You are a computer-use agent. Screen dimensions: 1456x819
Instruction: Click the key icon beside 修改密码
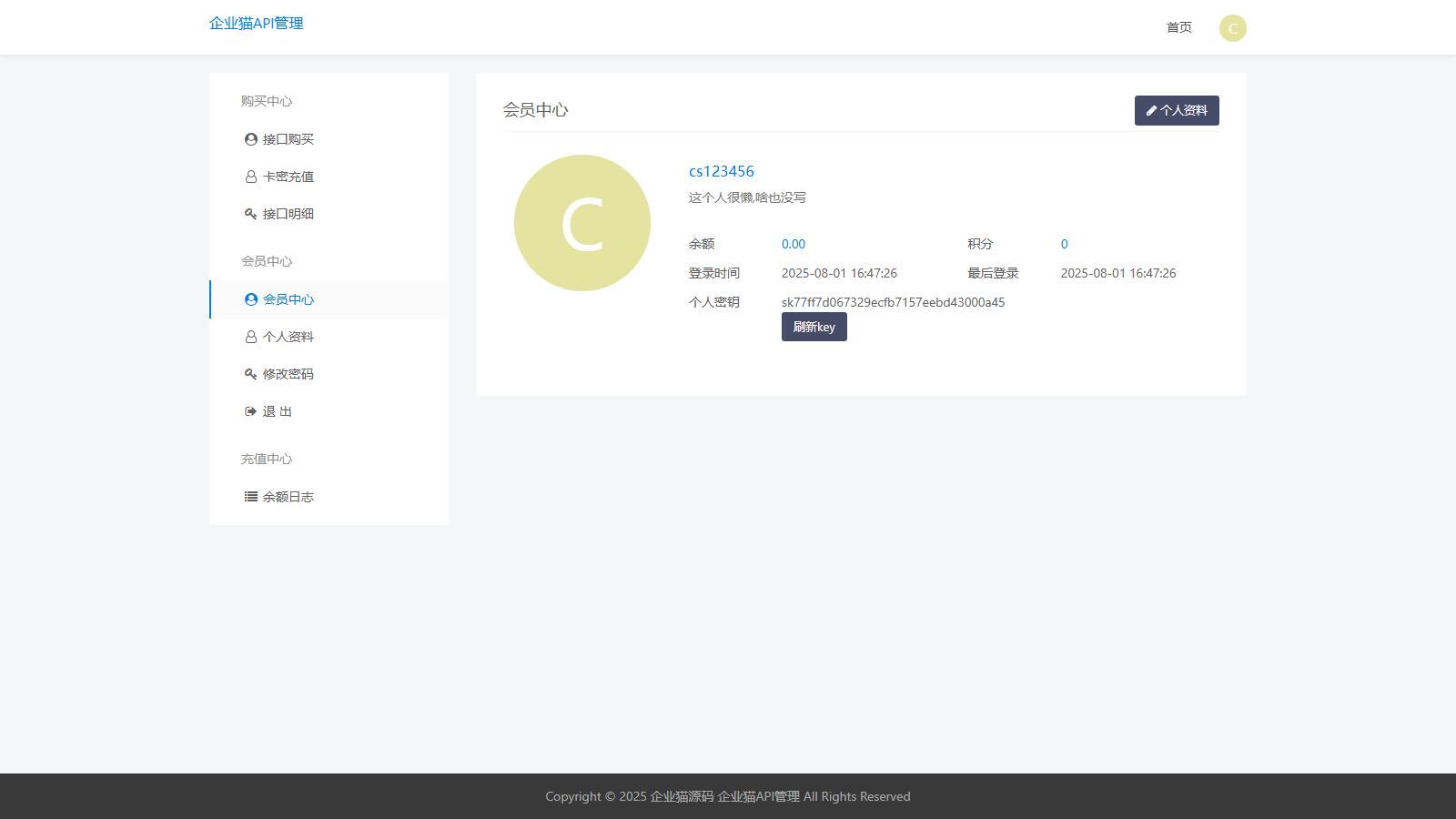pos(250,374)
